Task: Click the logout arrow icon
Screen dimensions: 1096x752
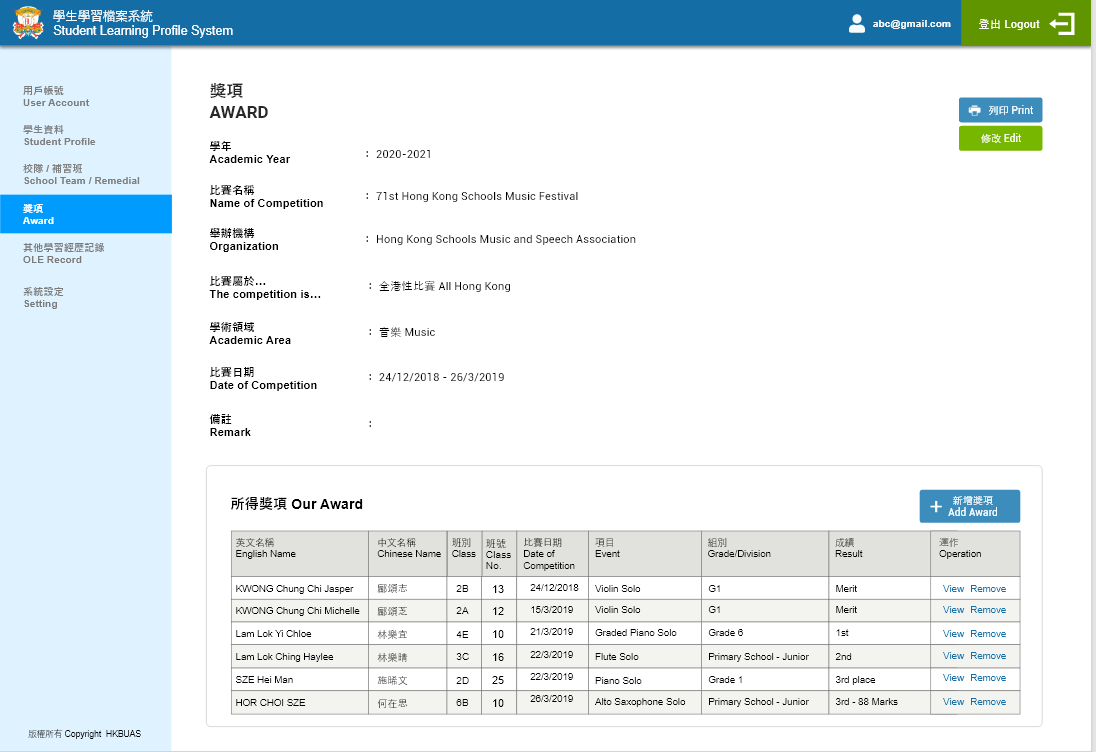Action: (x=1062, y=24)
